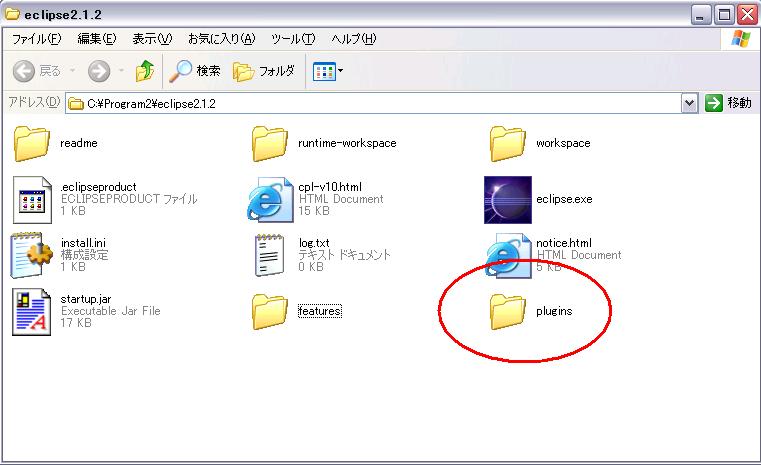Screen dimensions: 761x465
Task: Click the 'plugins' folder name label
Action: pos(554,311)
